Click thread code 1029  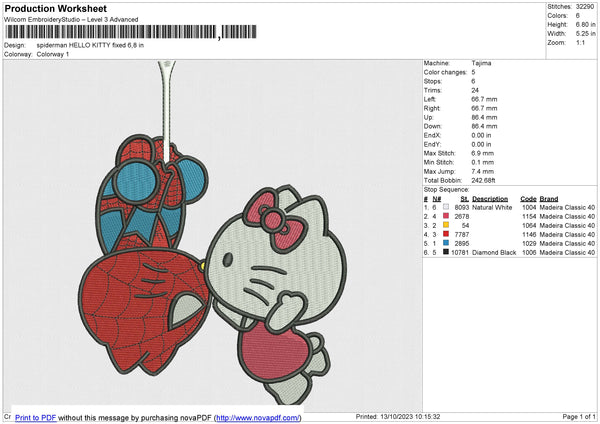click(529, 243)
